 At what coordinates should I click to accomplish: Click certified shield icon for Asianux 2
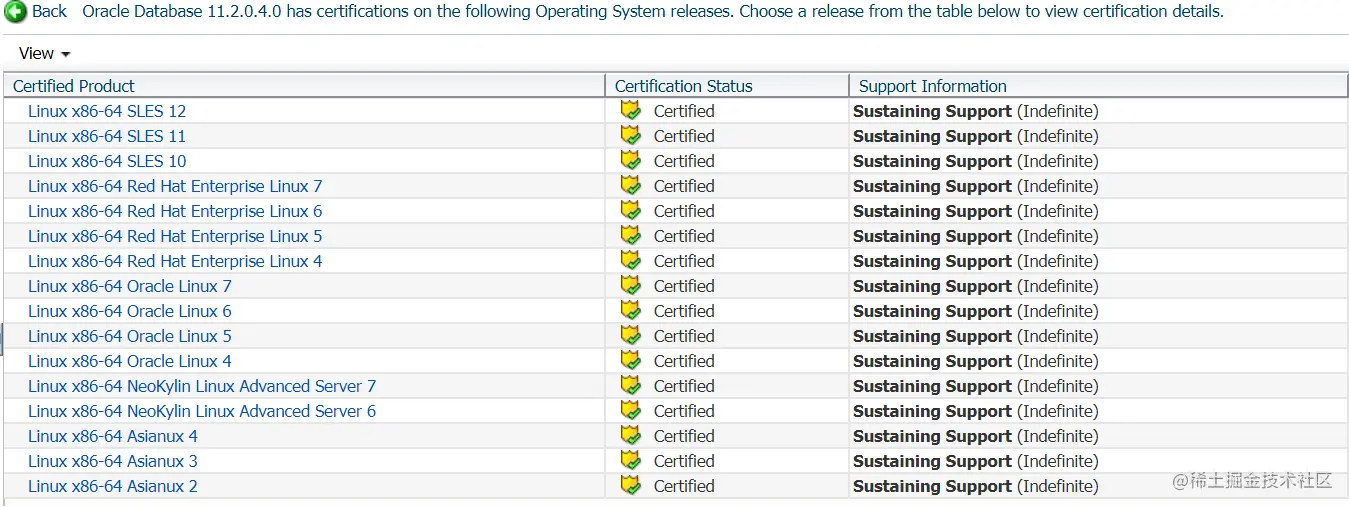630,485
